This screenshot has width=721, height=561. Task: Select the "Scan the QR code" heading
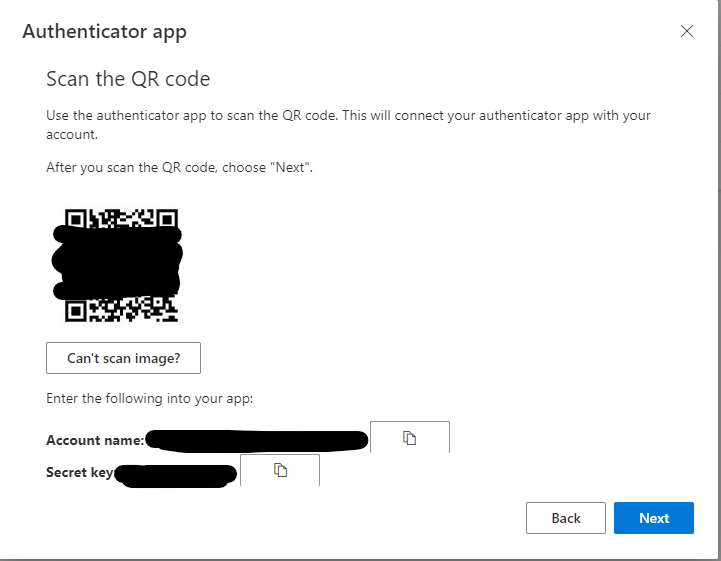(128, 79)
